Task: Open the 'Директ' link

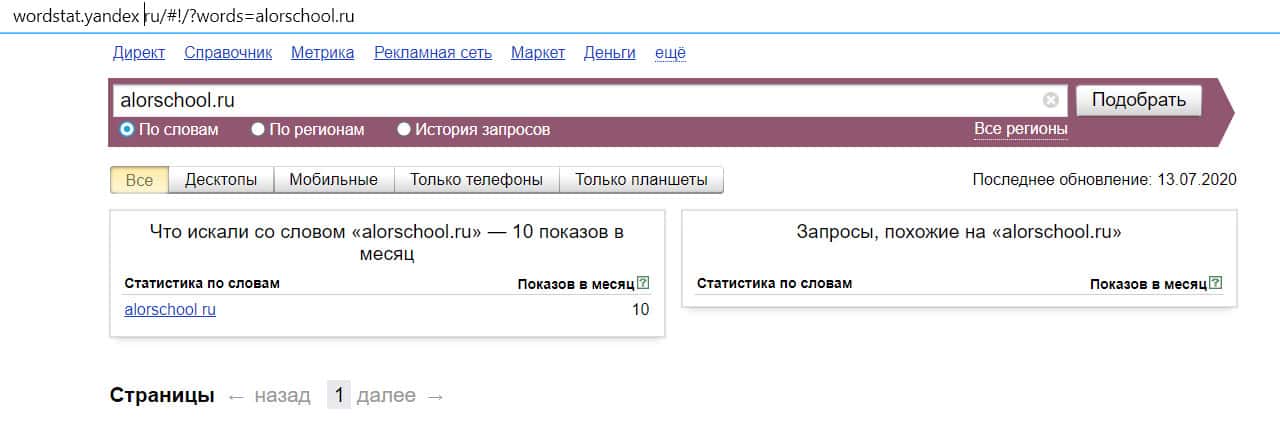Action: tap(139, 53)
